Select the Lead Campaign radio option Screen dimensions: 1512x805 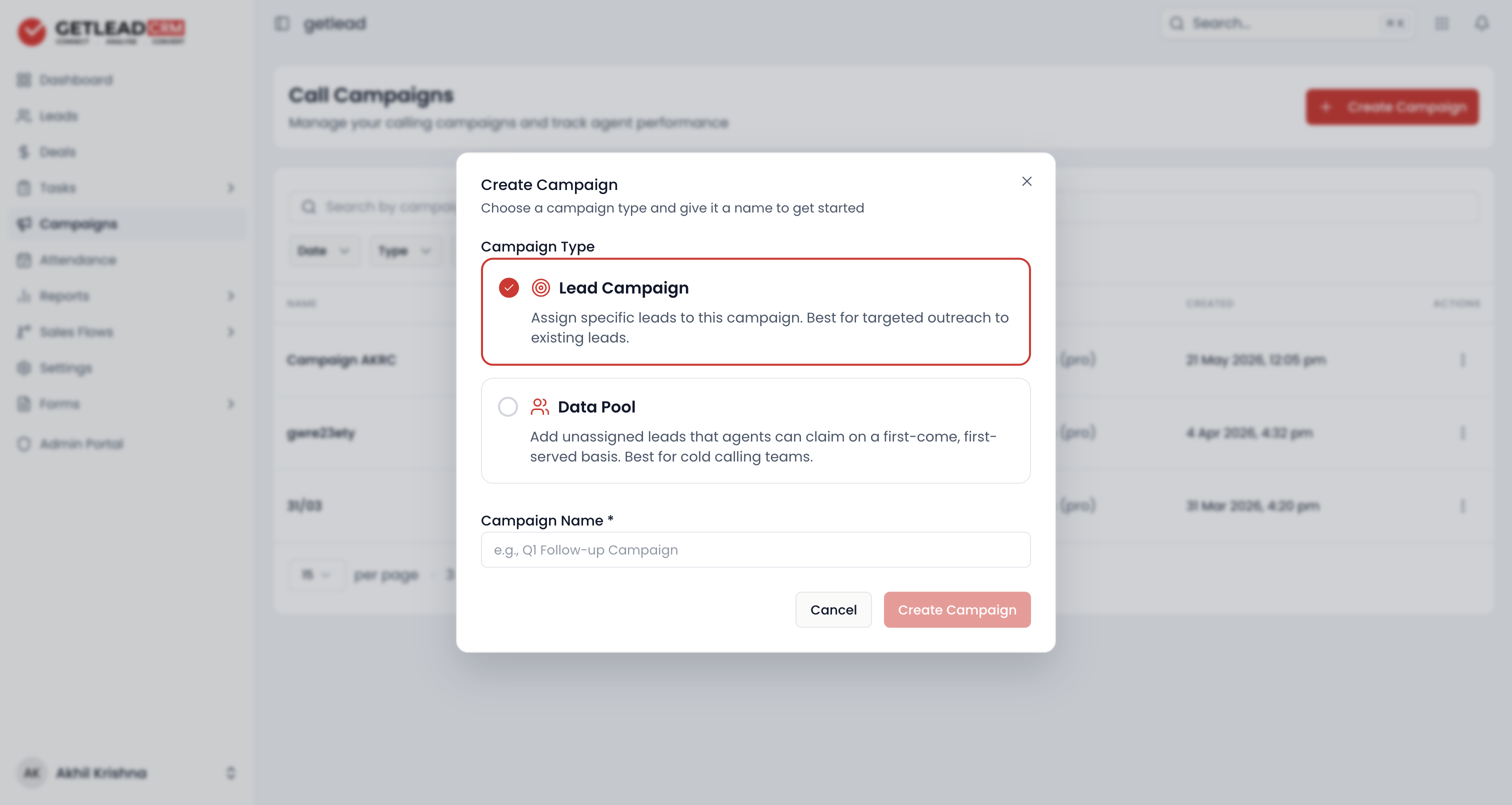pos(509,287)
